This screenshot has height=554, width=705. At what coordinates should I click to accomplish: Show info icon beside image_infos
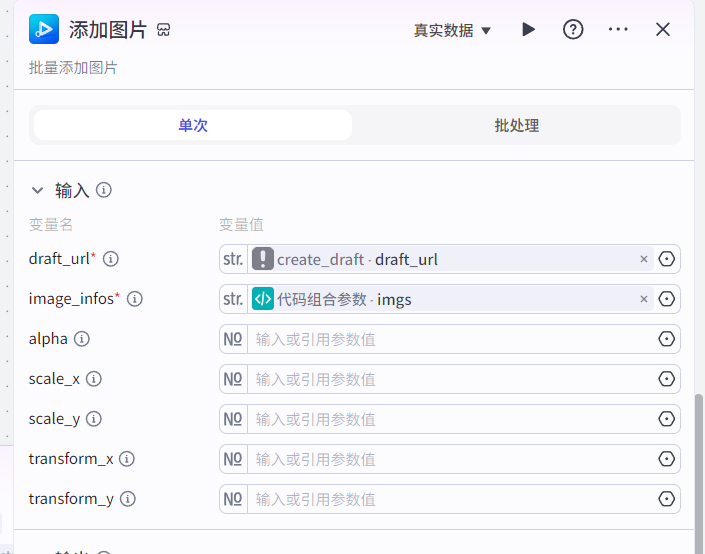point(134,299)
